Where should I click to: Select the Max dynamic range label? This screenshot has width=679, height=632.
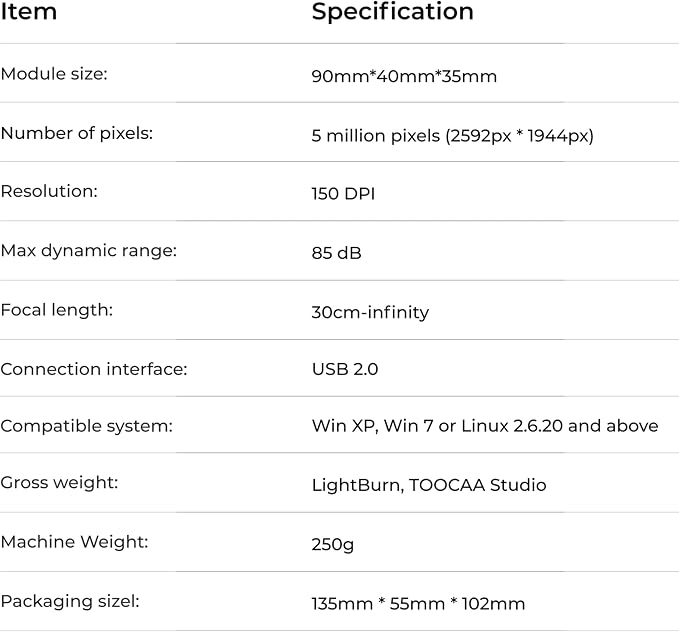click(89, 251)
